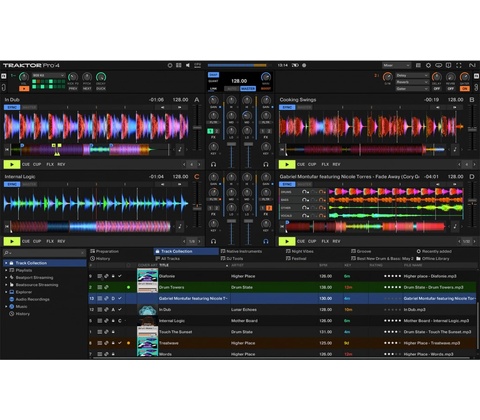Open the Night Vibes playlist favorite

(300, 251)
